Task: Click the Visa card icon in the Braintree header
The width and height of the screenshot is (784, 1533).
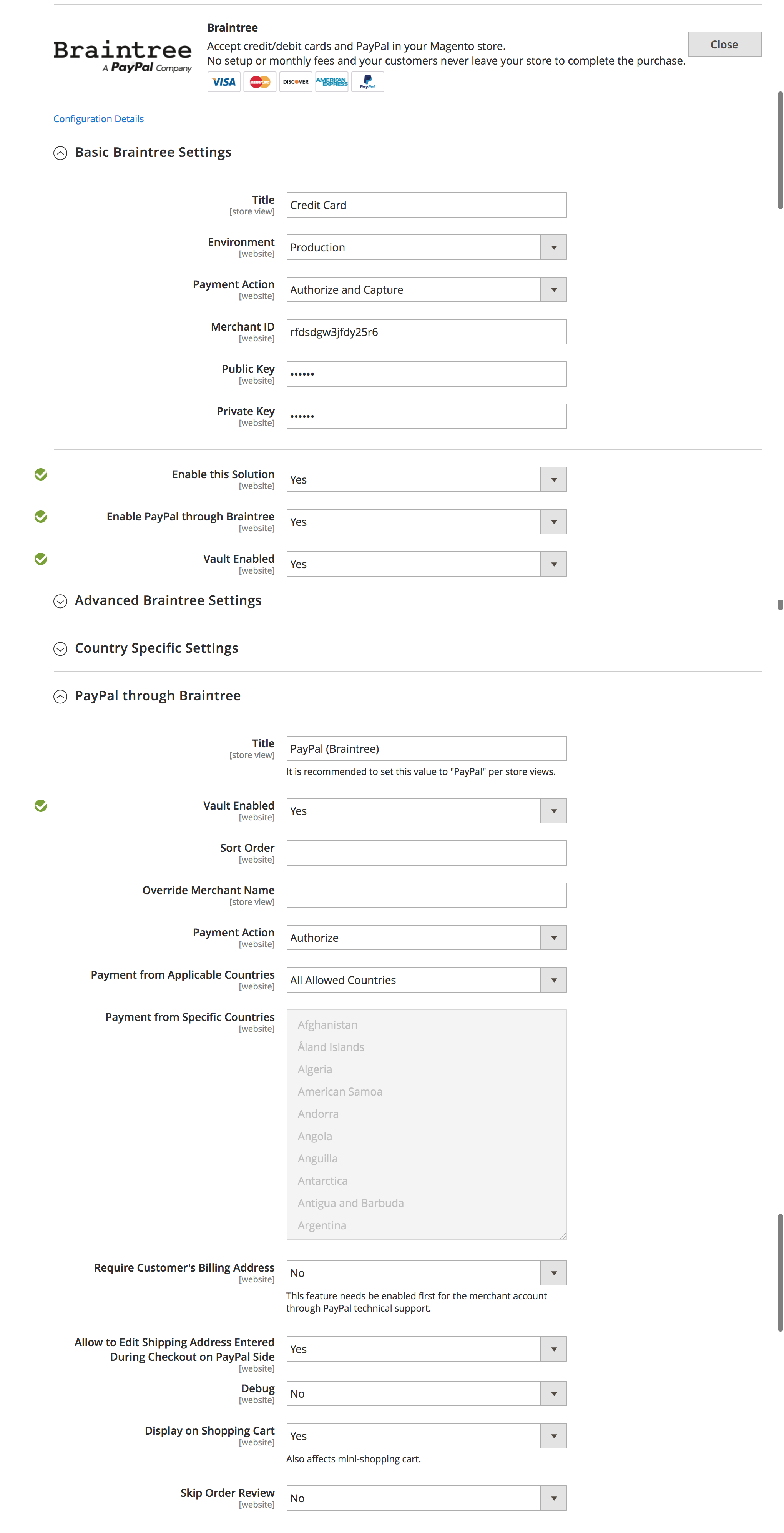Action: [x=224, y=81]
